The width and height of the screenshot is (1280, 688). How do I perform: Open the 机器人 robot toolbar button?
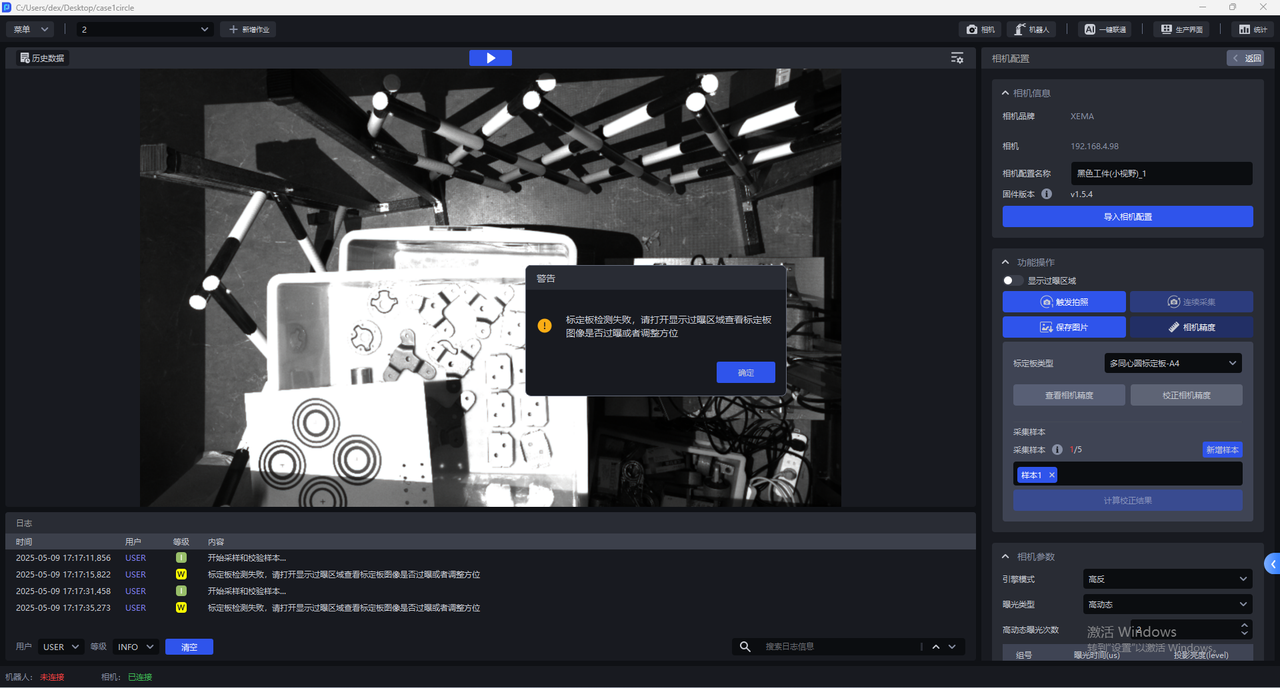pos(1031,30)
